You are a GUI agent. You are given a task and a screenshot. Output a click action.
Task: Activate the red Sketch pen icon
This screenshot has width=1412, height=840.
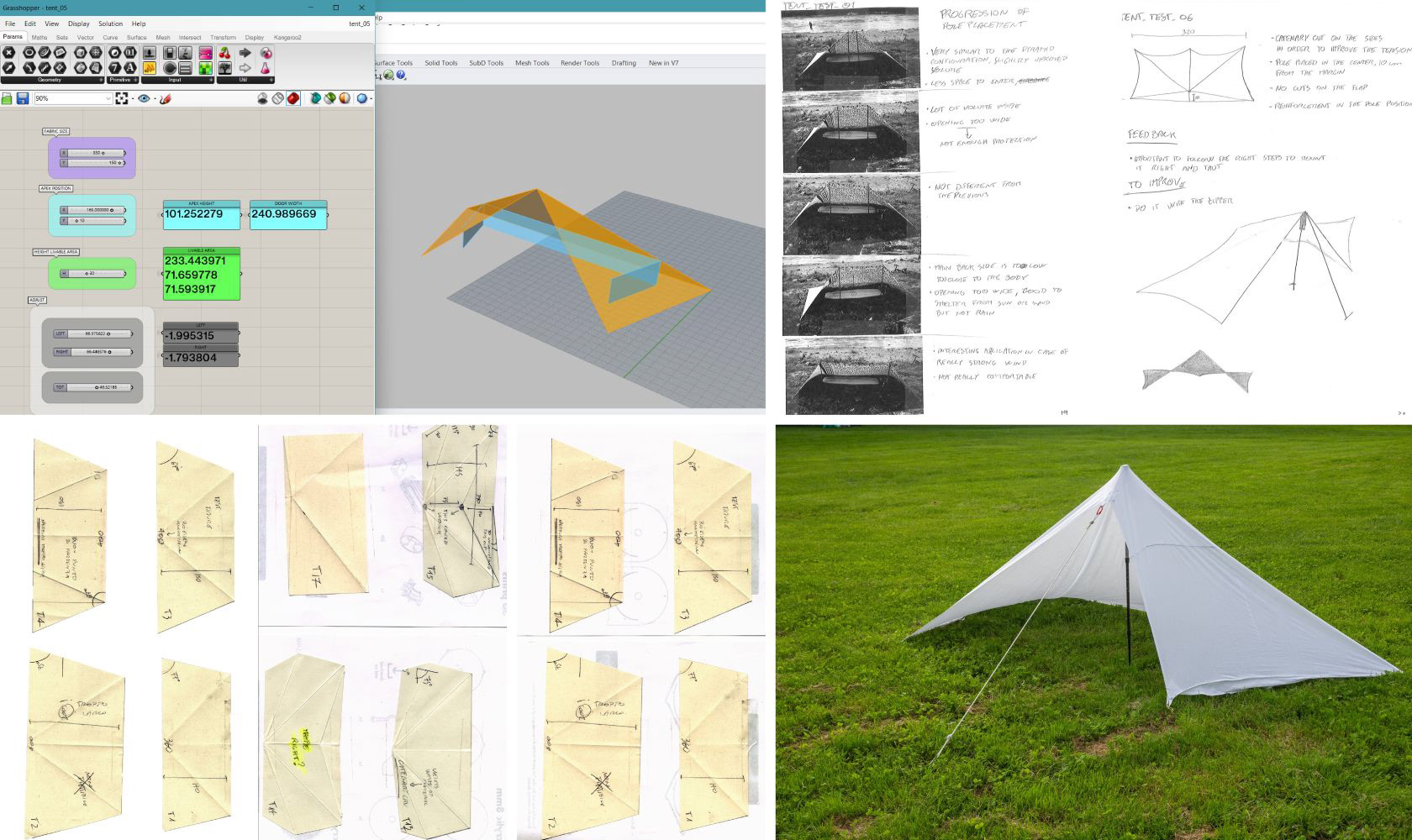pyautogui.click(x=166, y=98)
